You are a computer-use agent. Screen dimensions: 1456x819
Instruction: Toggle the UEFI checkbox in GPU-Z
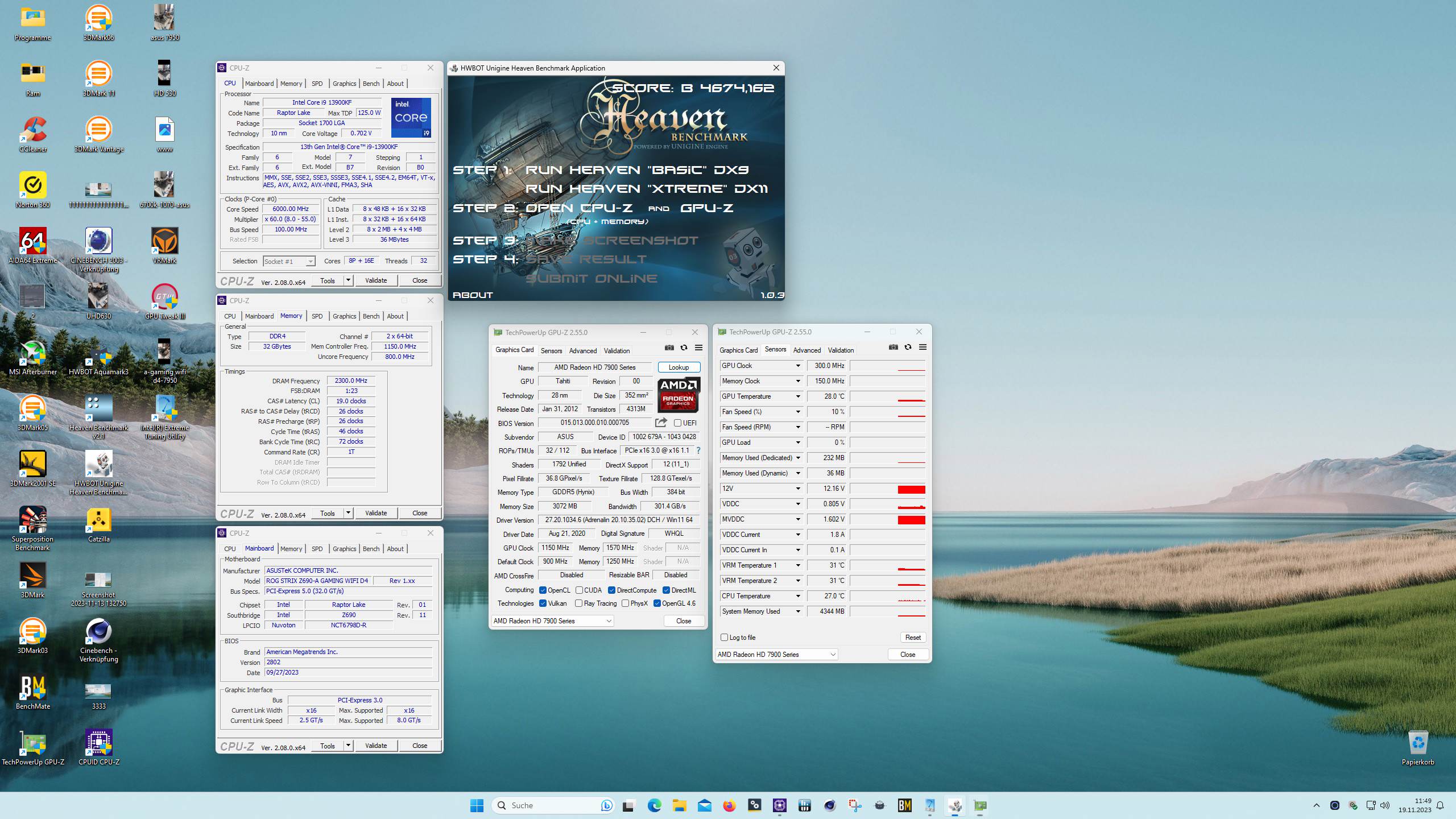pos(677,423)
